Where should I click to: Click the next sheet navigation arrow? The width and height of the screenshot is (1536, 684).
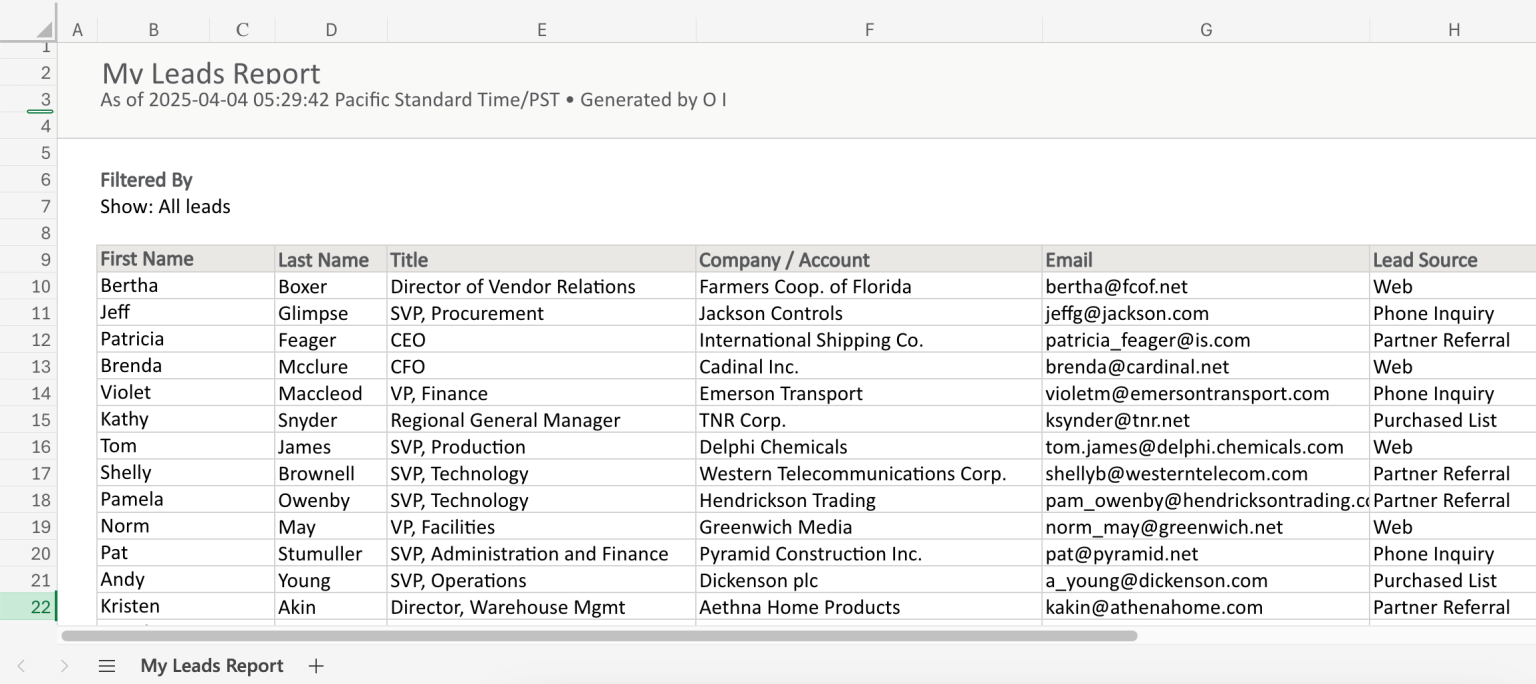pyautogui.click(x=64, y=665)
